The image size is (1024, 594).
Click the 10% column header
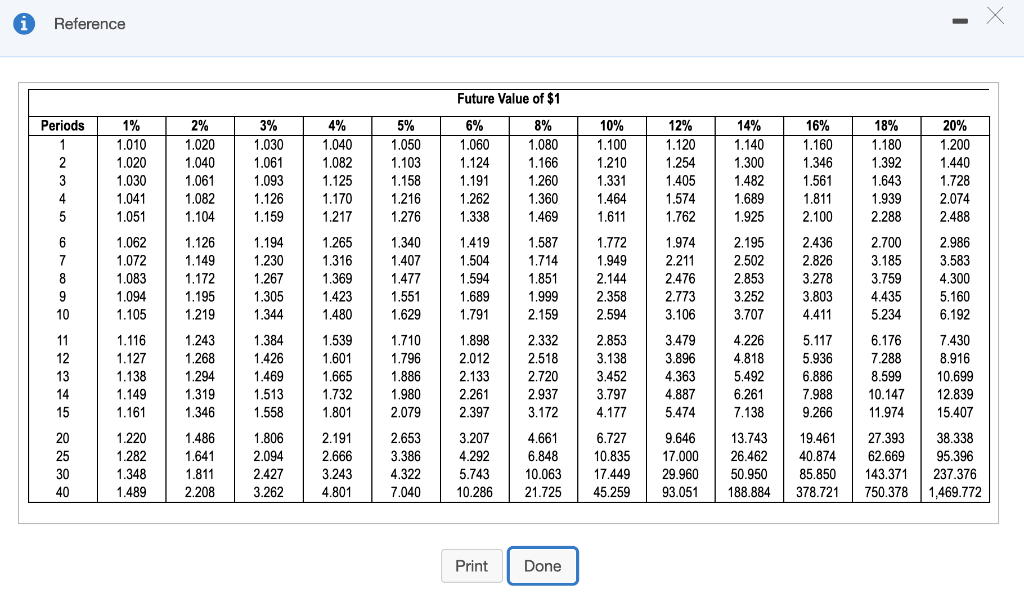coord(611,125)
